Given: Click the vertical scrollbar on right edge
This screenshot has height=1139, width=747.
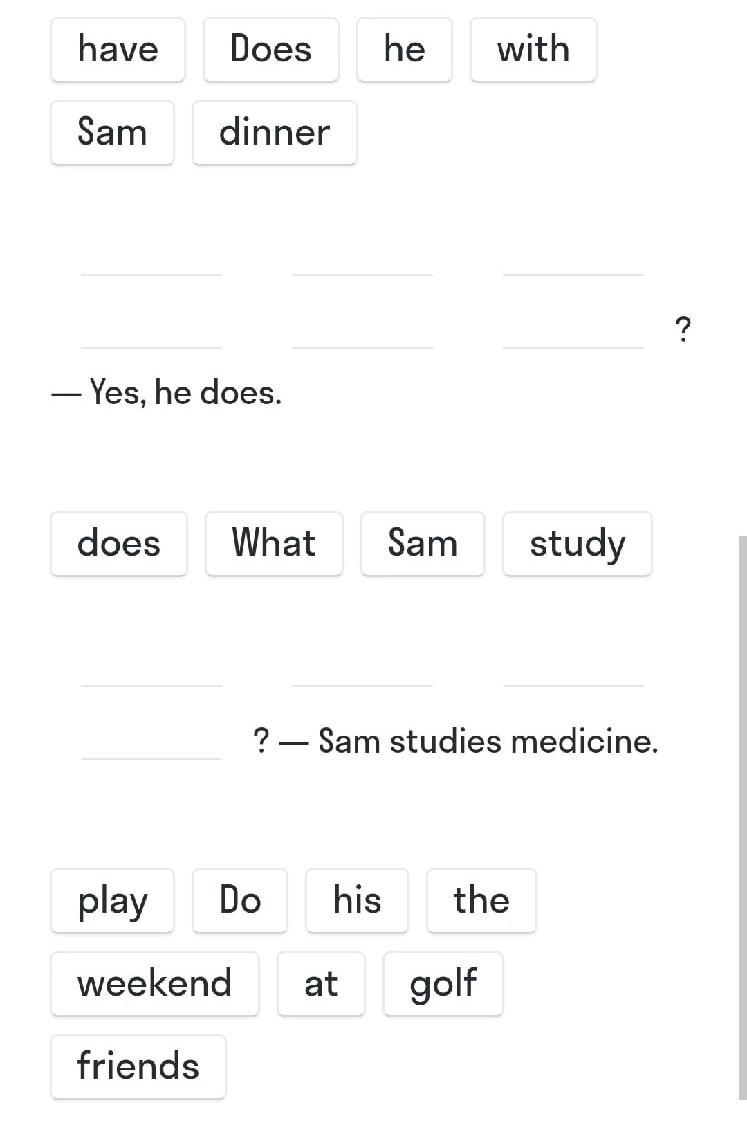Looking at the screenshot, I should (x=743, y=817).
